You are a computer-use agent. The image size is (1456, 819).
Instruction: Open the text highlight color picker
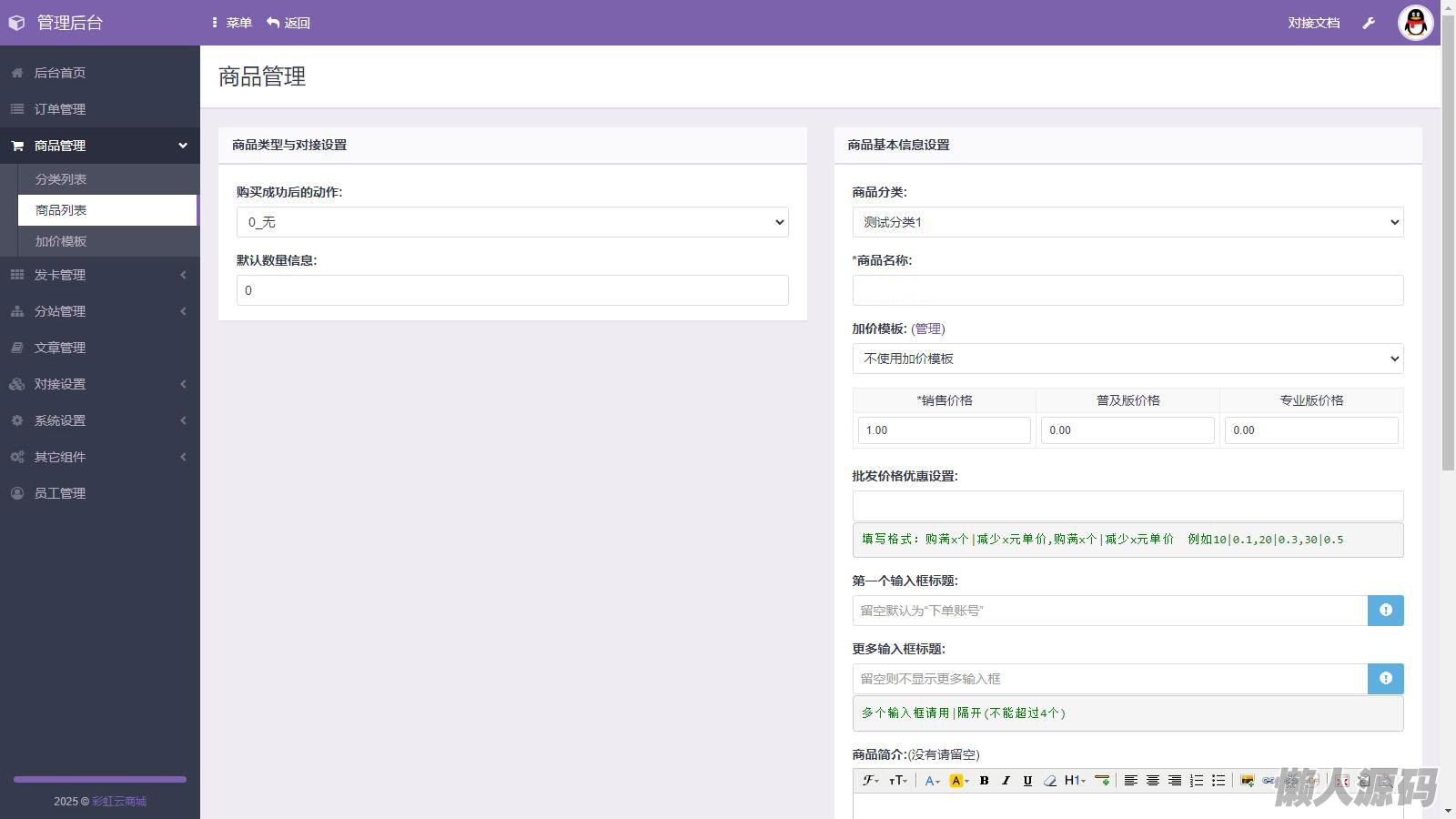pos(958,781)
